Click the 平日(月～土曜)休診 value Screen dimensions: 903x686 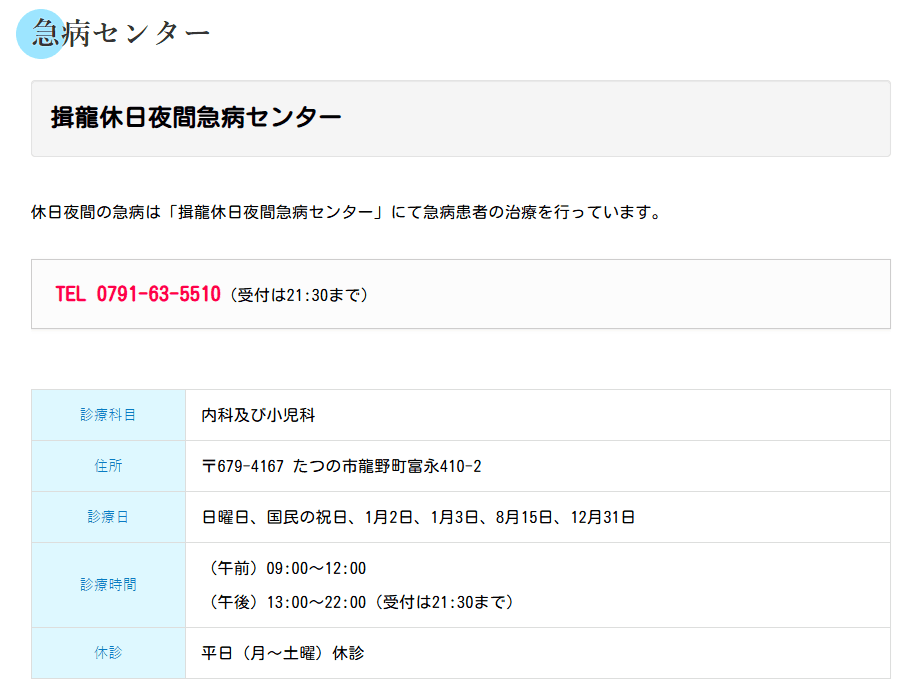point(283,653)
